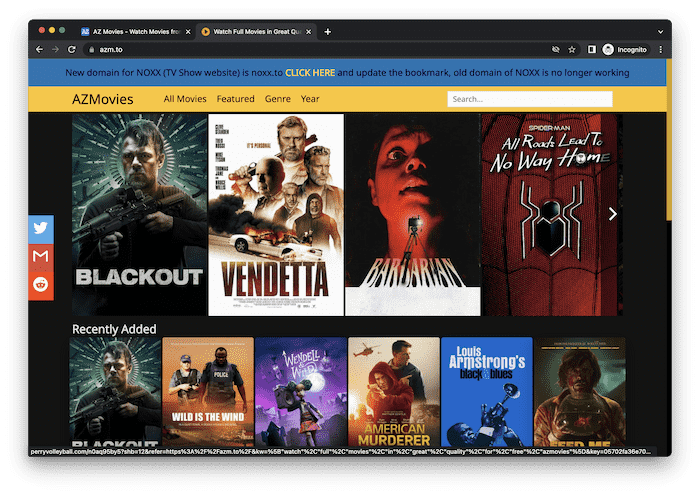Go forward with the browser forward arrow
The image size is (700, 494).
coord(55,50)
